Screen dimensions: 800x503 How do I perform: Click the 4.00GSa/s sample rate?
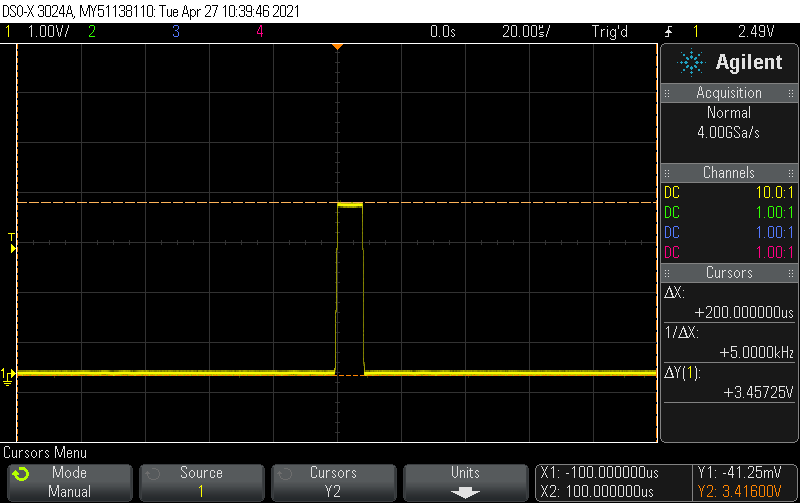coord(729,133)
